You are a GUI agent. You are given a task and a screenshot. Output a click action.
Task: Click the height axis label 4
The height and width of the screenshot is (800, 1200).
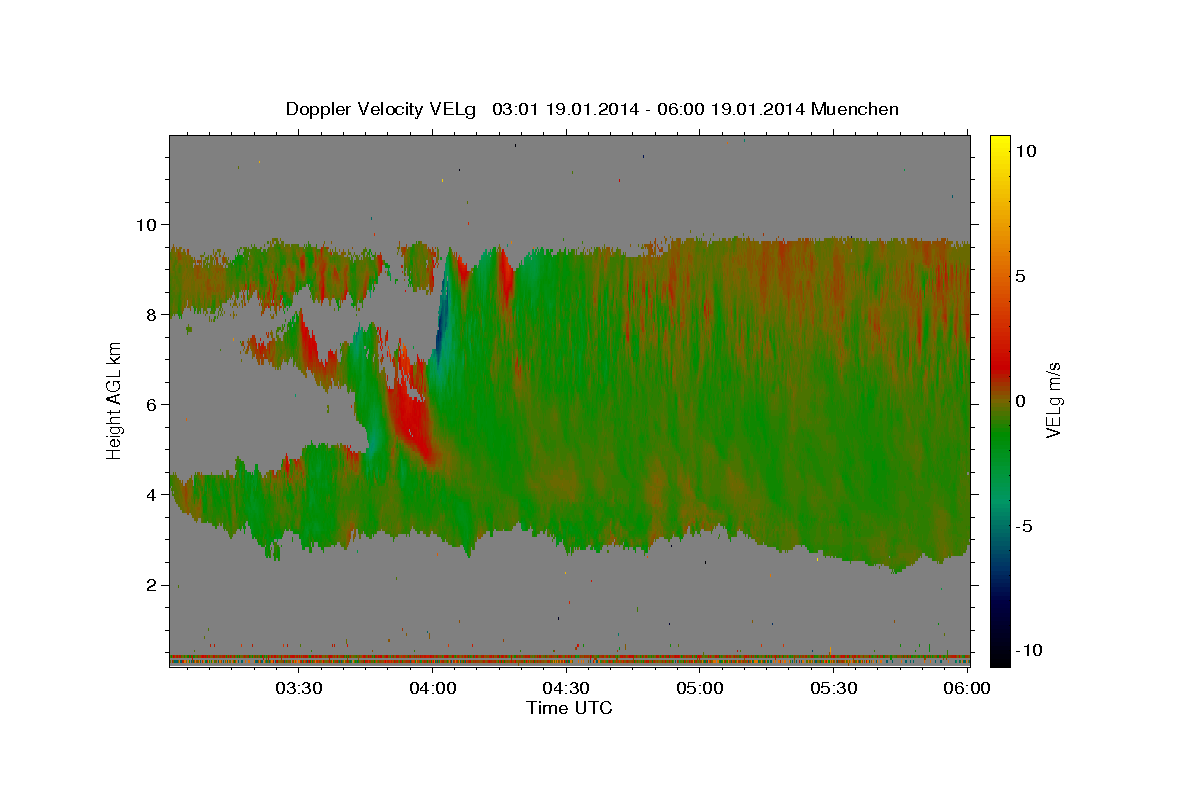click(x=153, y=494)
